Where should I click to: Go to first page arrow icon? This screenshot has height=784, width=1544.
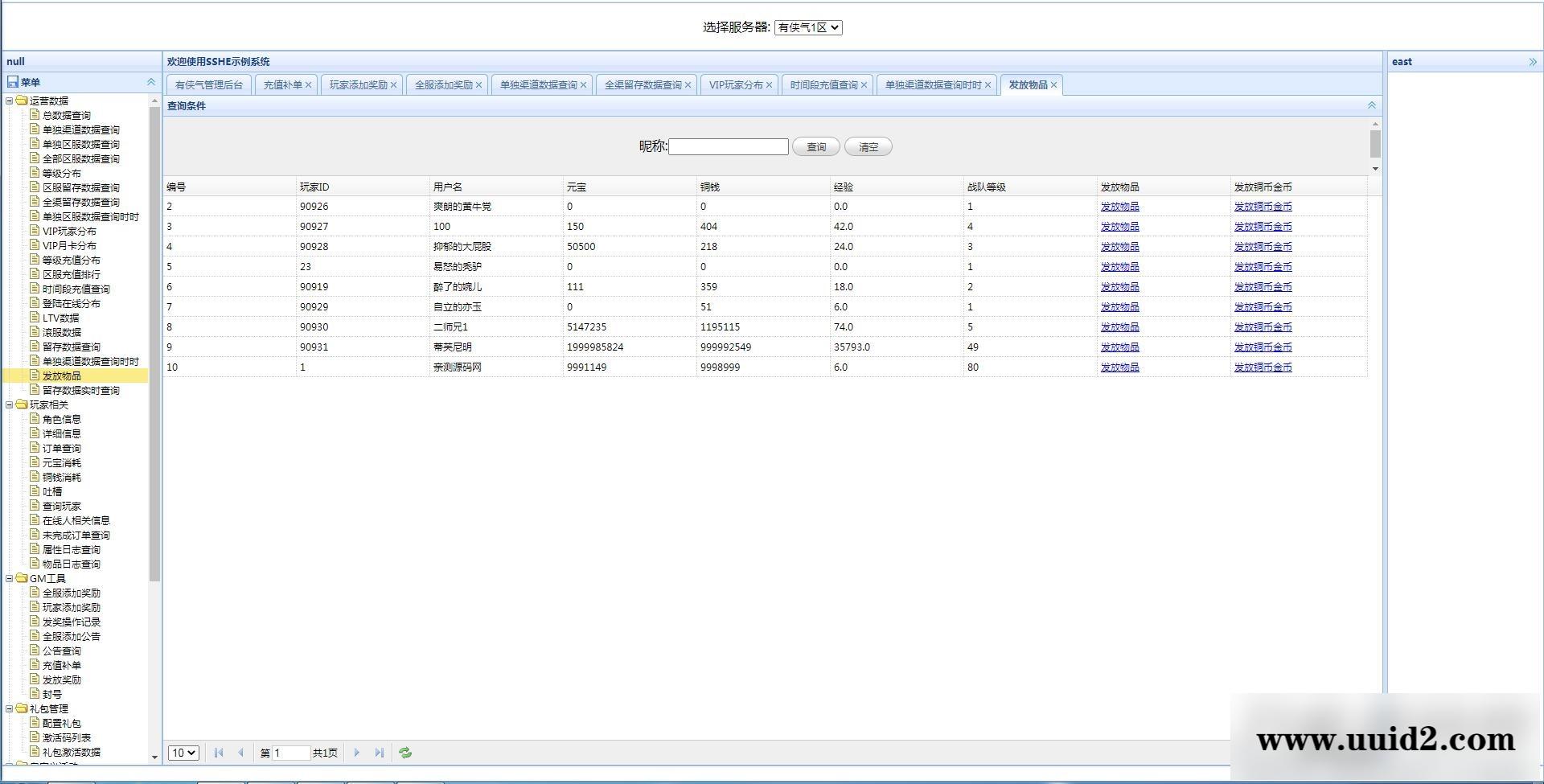point(219,753)
